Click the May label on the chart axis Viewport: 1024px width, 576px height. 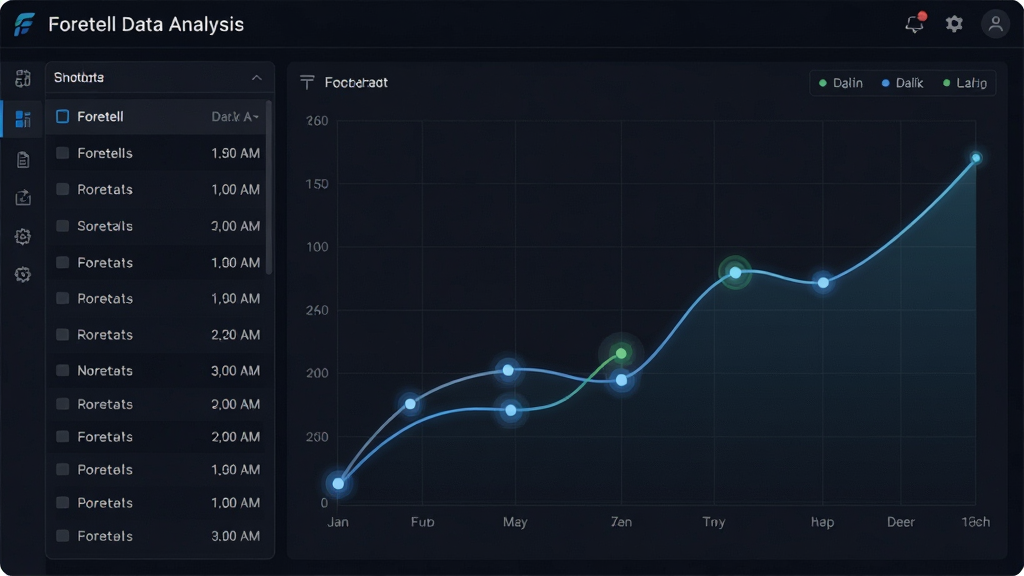click(x=515, y=522)
